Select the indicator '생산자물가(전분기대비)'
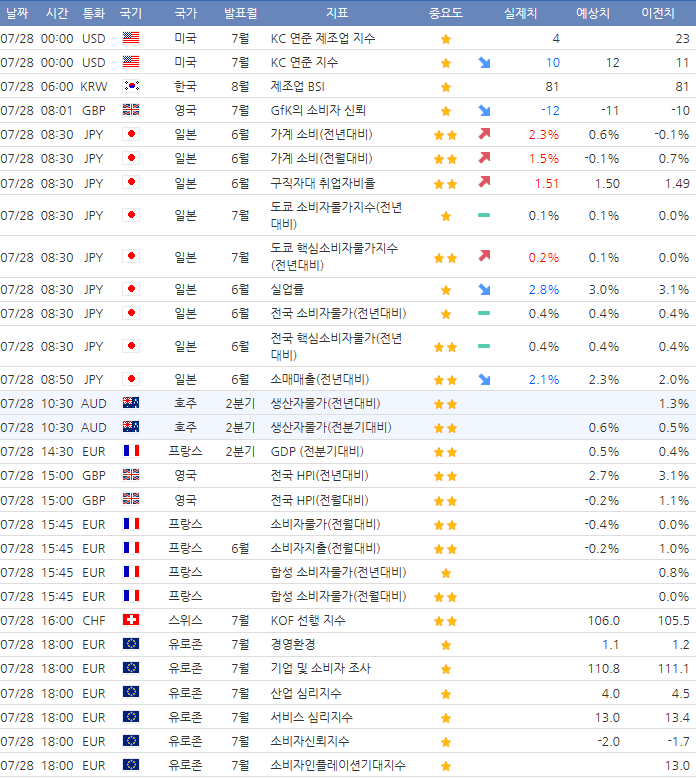 tap(331, 427)
